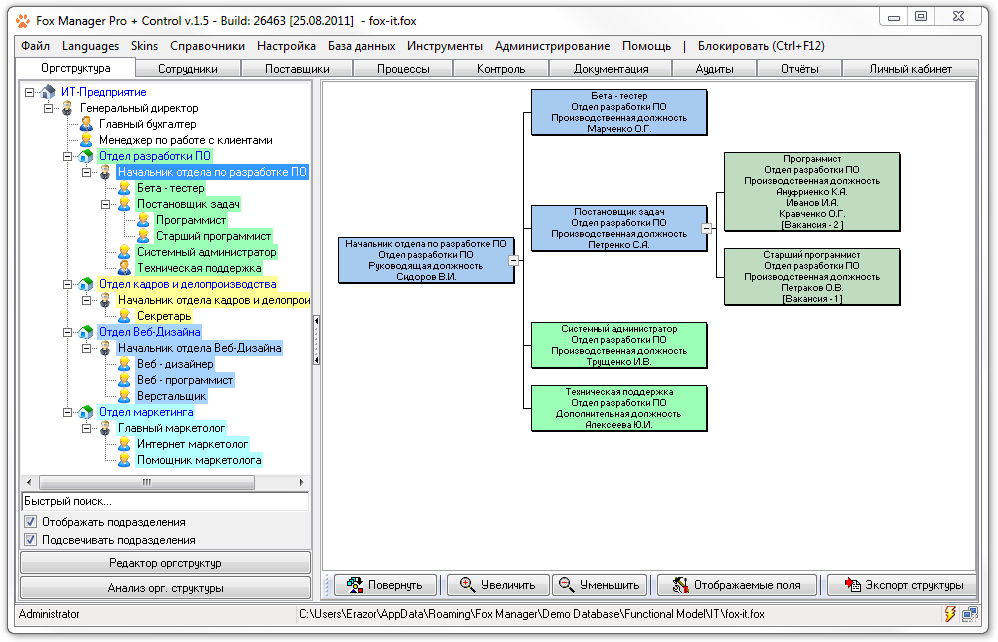Screen dimensions: 998x642
Task: Click the Системный администратор person icon
Action: pyautogui.click(x=124, y=253)
